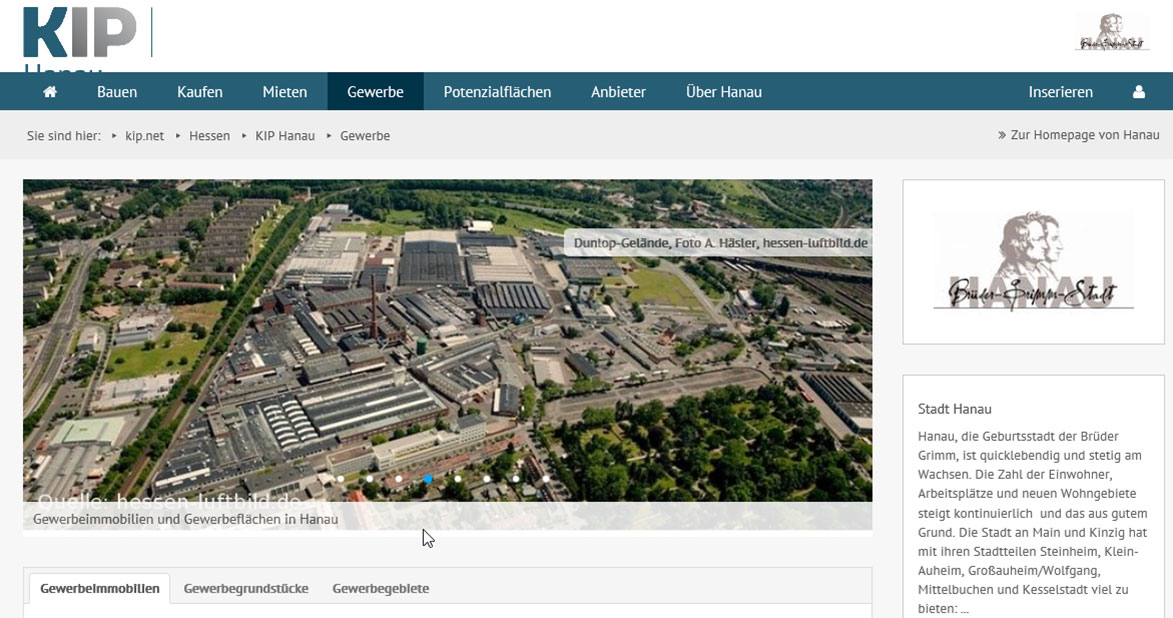Switch to the Gewerbegrundstücke tab

tap(246, 589)
